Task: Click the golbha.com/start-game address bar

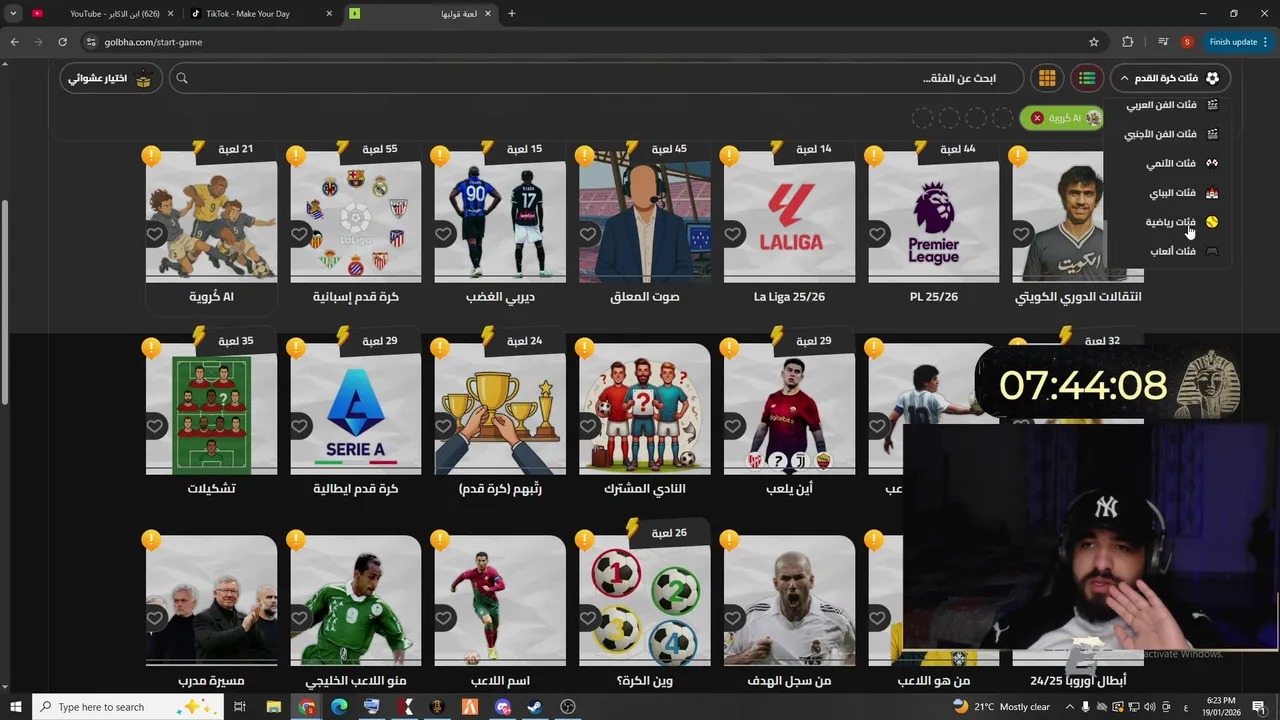Action: (x=590, y=42)
